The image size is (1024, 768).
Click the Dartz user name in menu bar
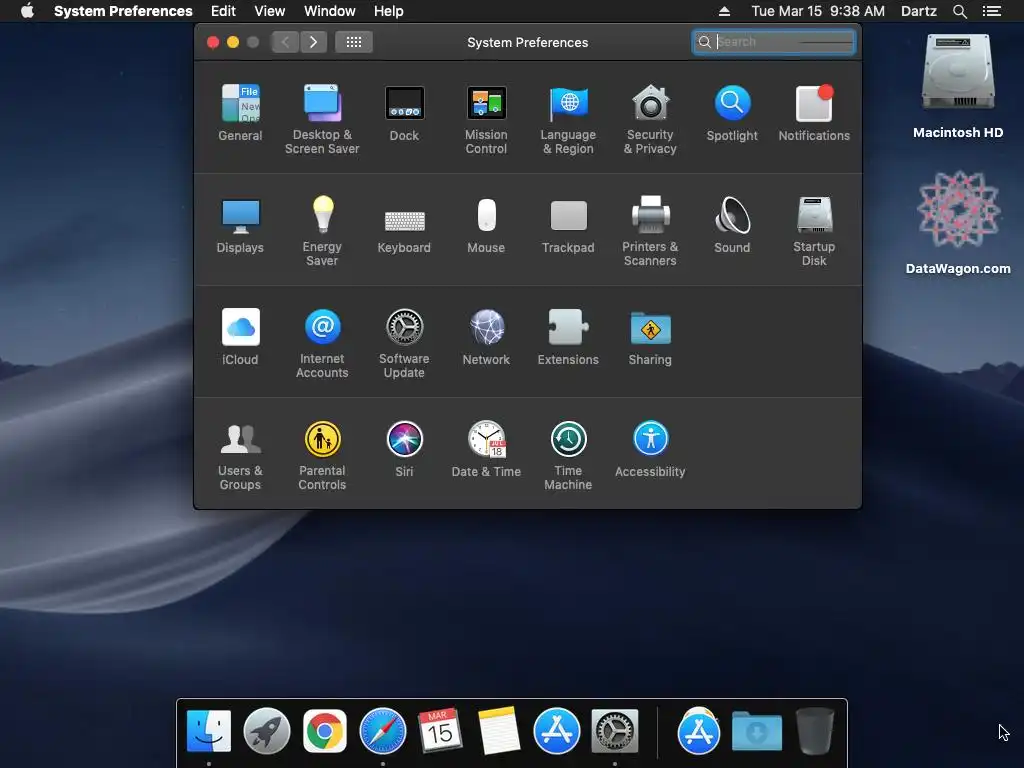(919, 11)
